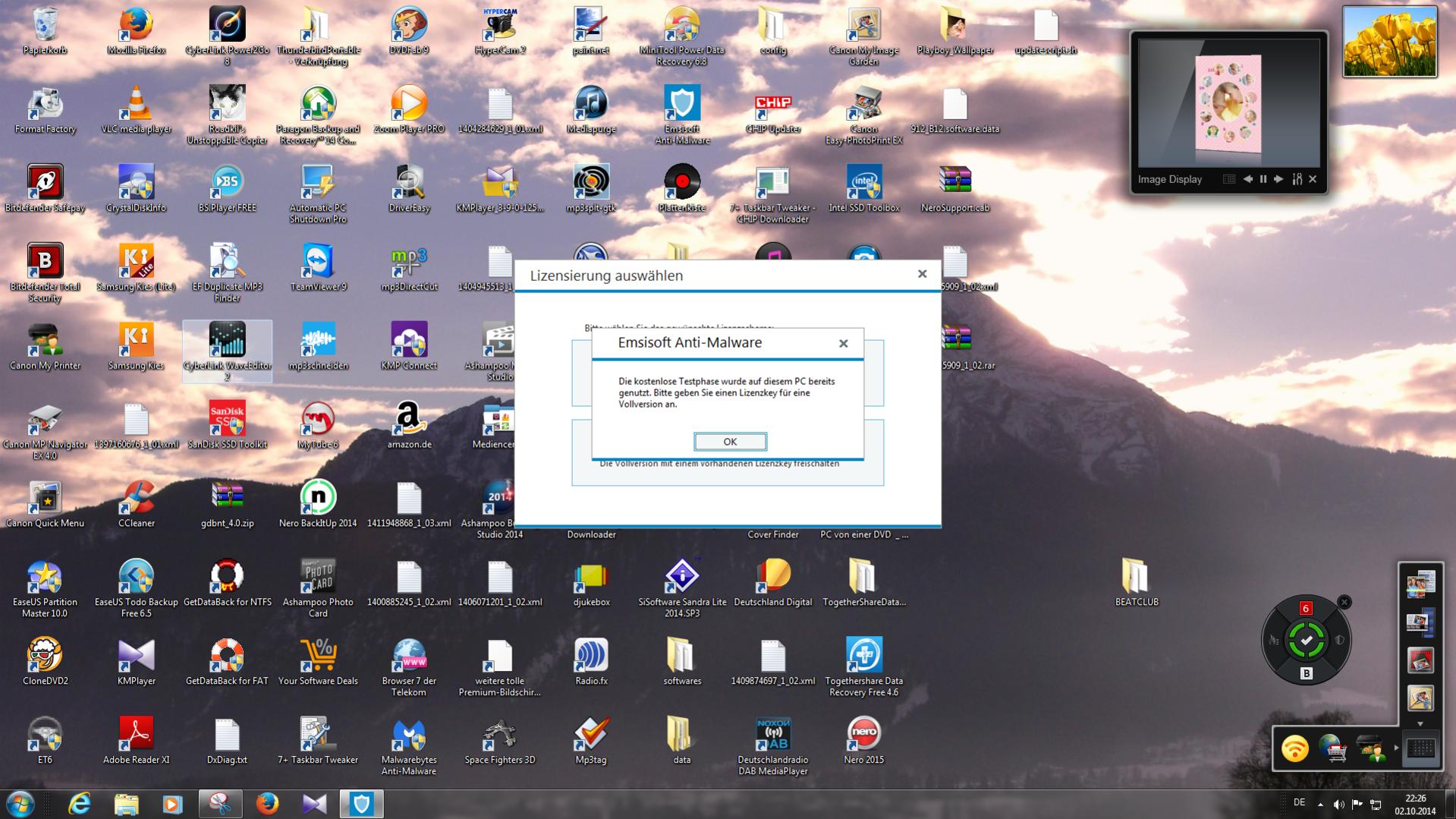Select the Mediapurge desktop icon
The height and width of the screenshot is (819, 1456).
point(591,110)
